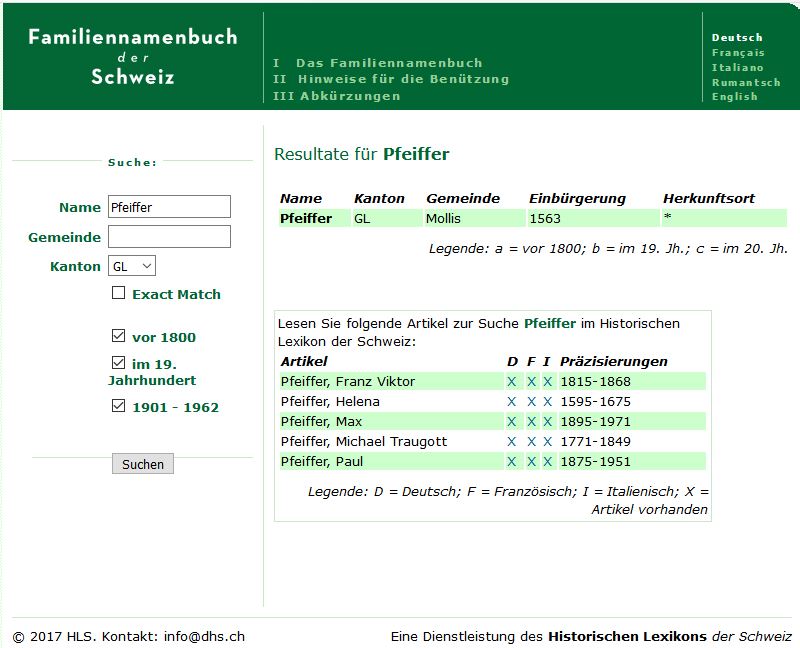Open the 'Abkürzungen' menu item
The width and height of the screenshot is (800, 648).
[350, 96]
